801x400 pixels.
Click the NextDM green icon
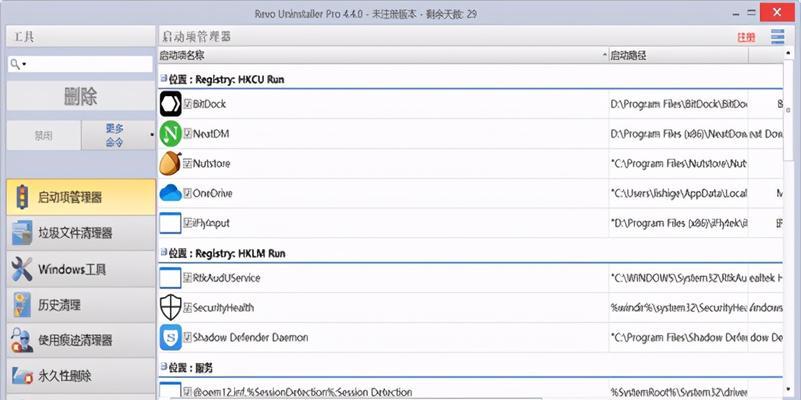click(170, 134)
